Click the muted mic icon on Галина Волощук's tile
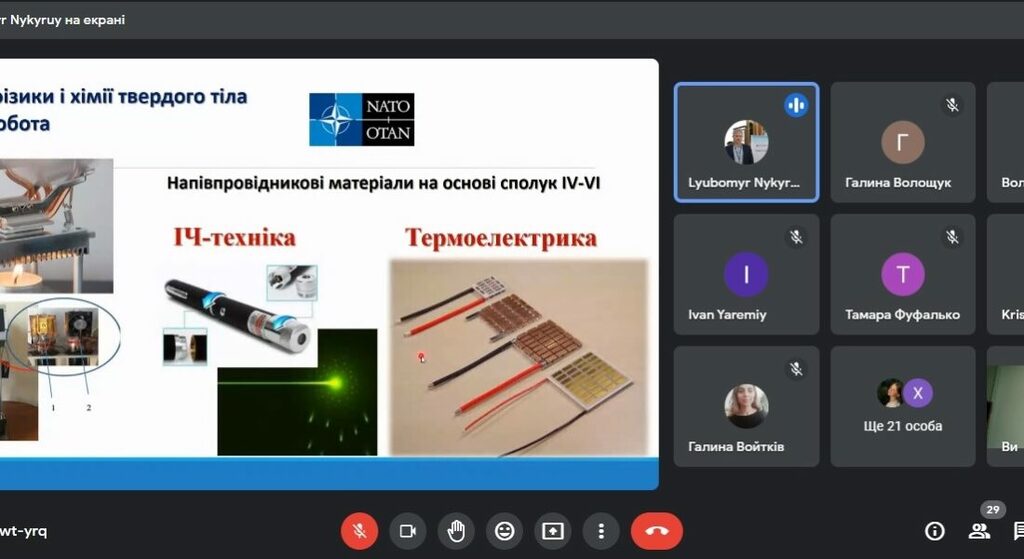Screen dimensions: 1024x559 coord(953,104)
